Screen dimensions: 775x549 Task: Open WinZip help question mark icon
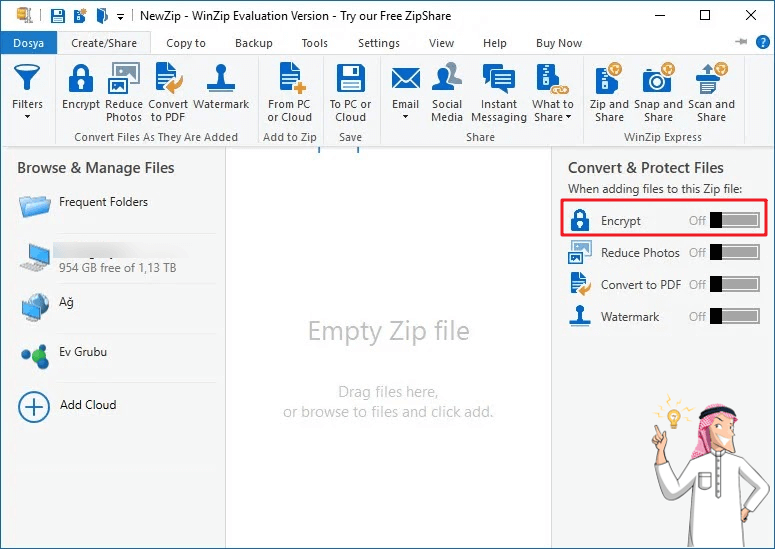click(x=763, y=42)
